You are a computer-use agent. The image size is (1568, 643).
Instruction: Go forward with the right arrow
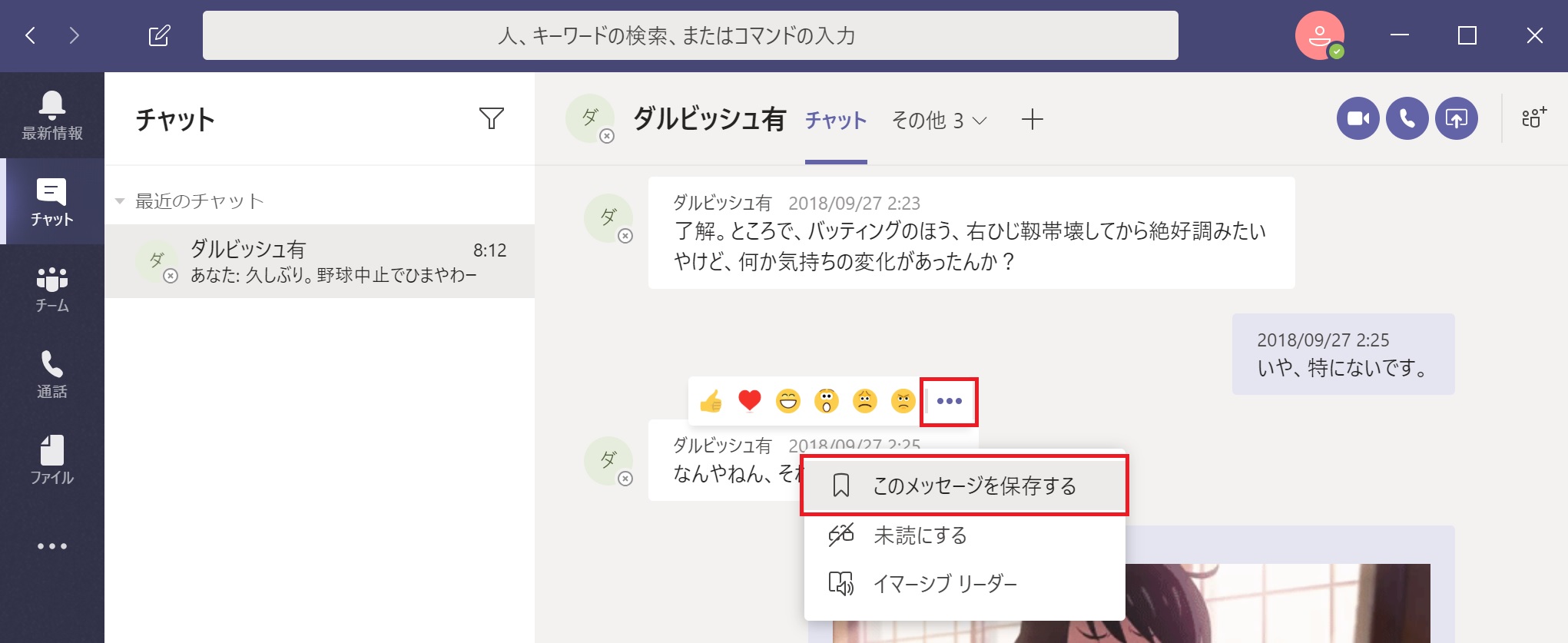point(74,35)
